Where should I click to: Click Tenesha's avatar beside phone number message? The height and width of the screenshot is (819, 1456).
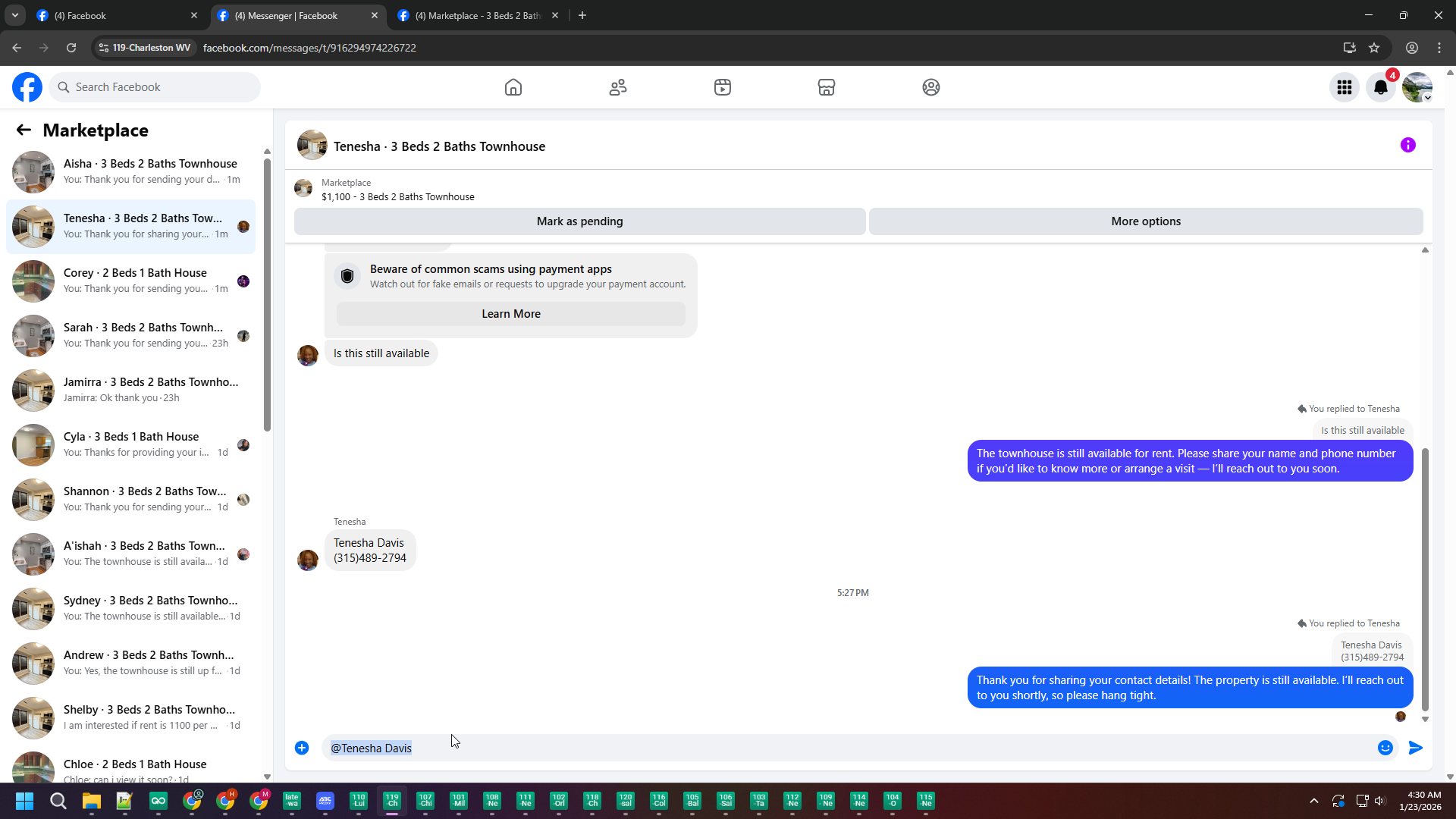click(308, 560)
